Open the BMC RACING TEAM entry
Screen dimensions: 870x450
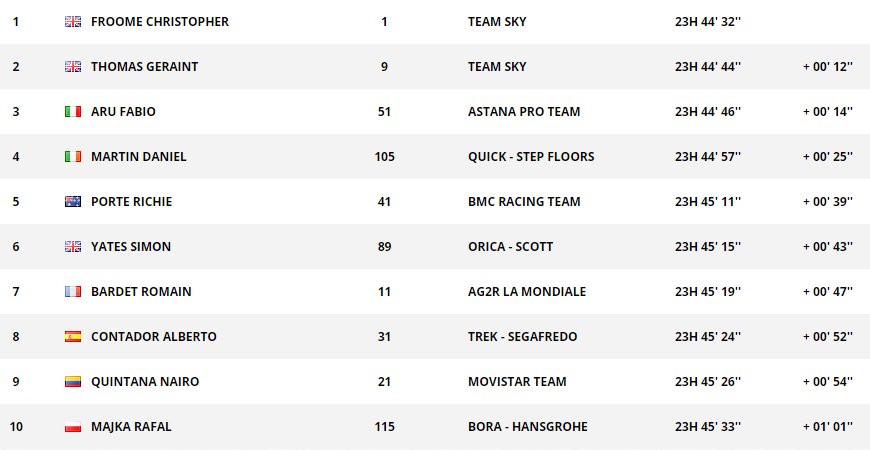(523, 202)
